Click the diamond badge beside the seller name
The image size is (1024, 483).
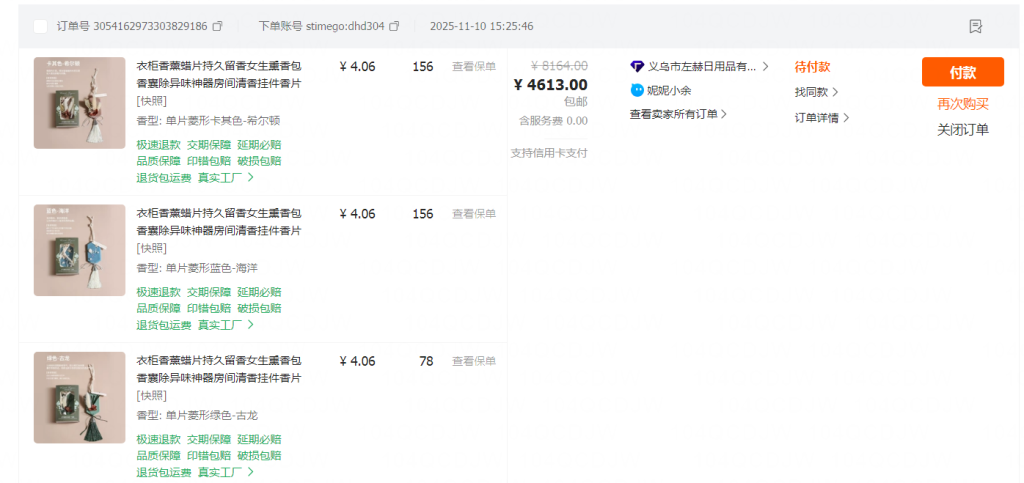click(637, 66)
